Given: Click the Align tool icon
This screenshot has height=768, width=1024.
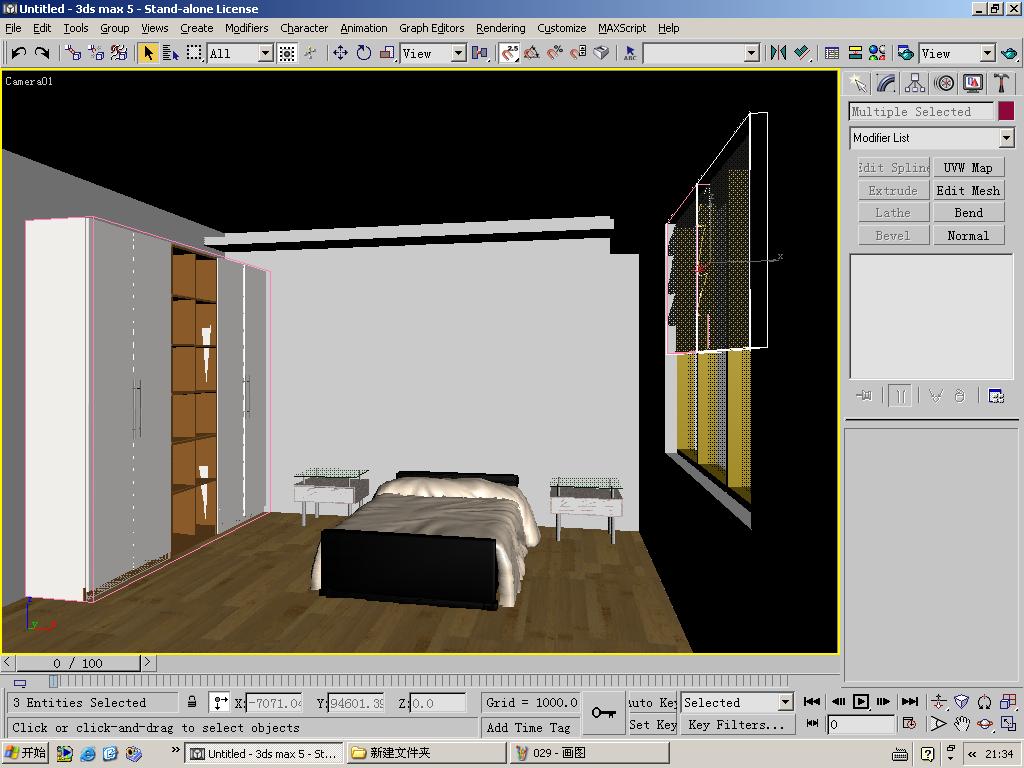Looking at the screenshot, I should [802, 53].
